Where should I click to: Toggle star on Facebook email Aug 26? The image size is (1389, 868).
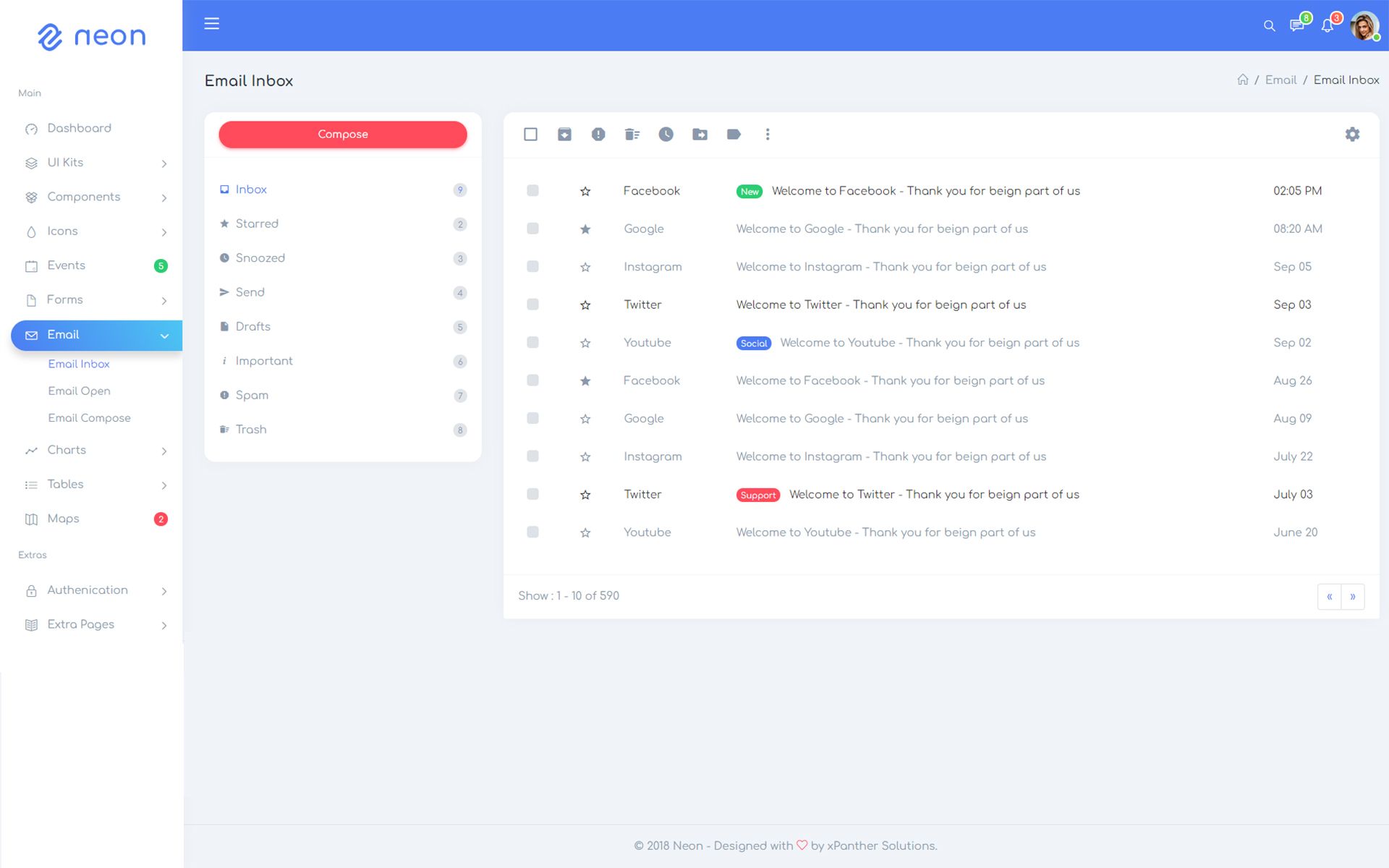point(584,380)
